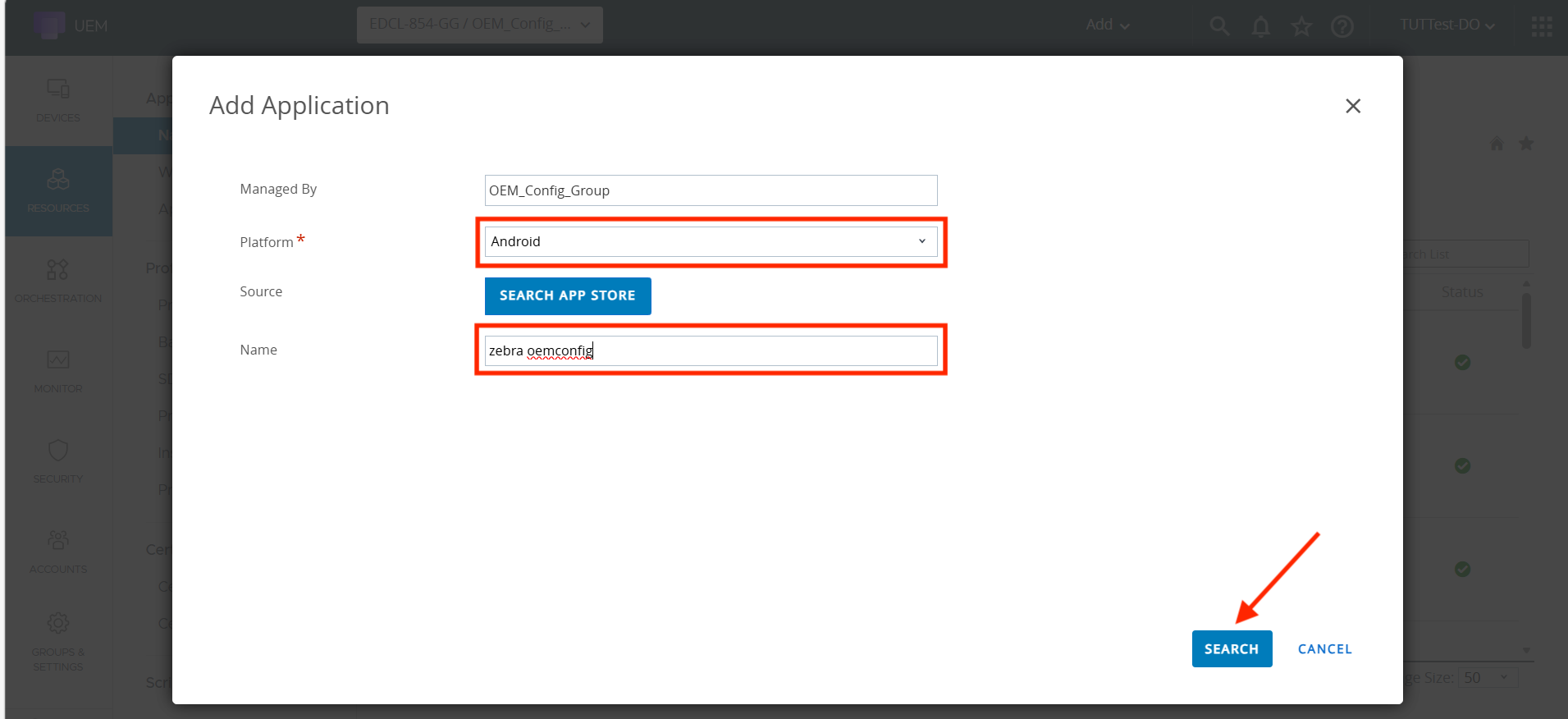Image resolution: width=1568 pixels, height=719 pixels.
Task: Open the TUTTest-DO account dropdown
Action: [1447, 25]
